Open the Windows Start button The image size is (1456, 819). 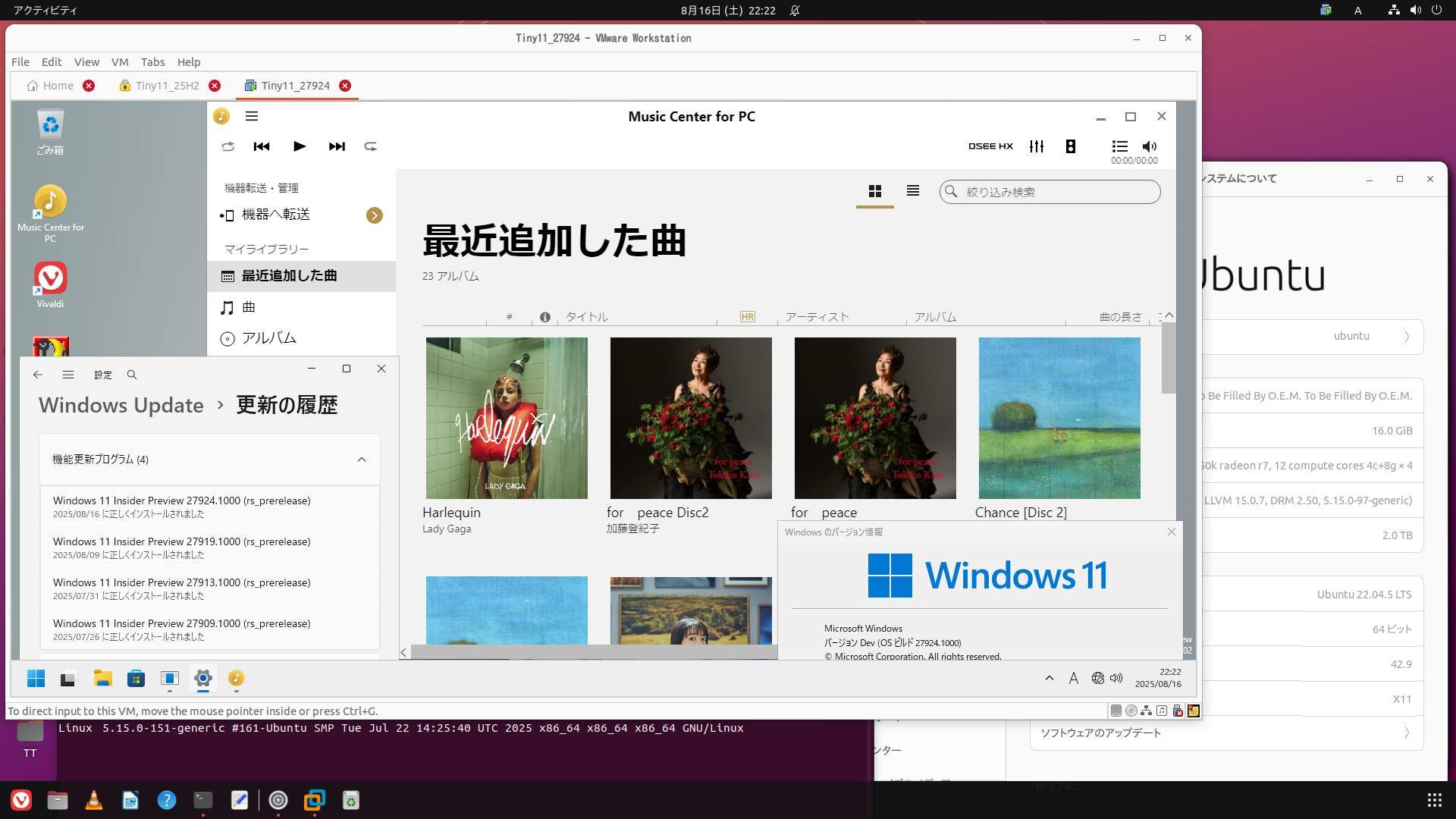[x=36, y=679]
